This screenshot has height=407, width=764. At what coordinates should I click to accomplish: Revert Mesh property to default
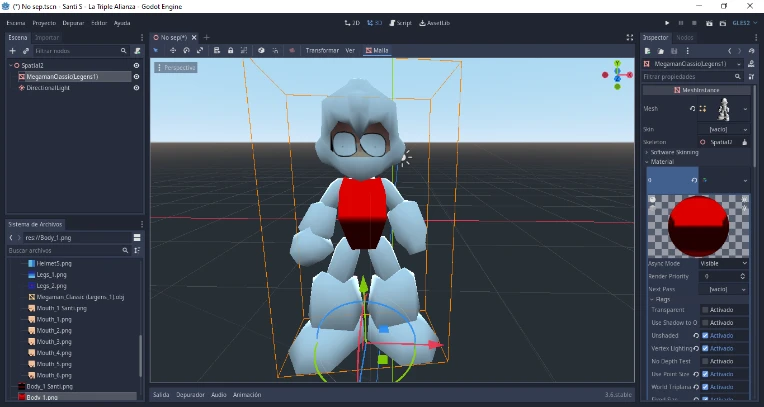(692, 109)
